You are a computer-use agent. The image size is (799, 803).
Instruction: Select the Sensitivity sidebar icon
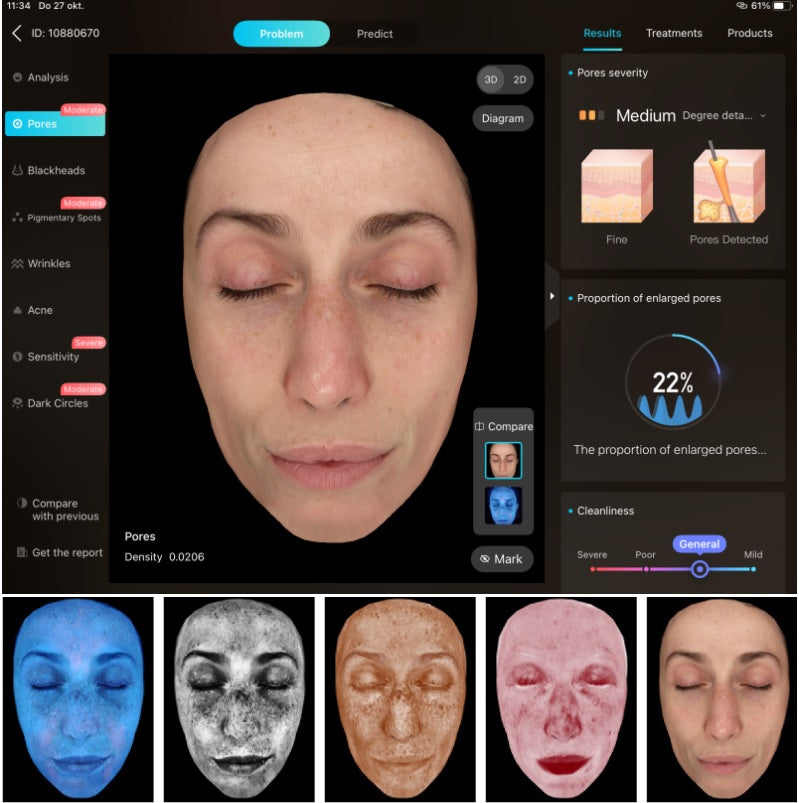tap(17, 356)
